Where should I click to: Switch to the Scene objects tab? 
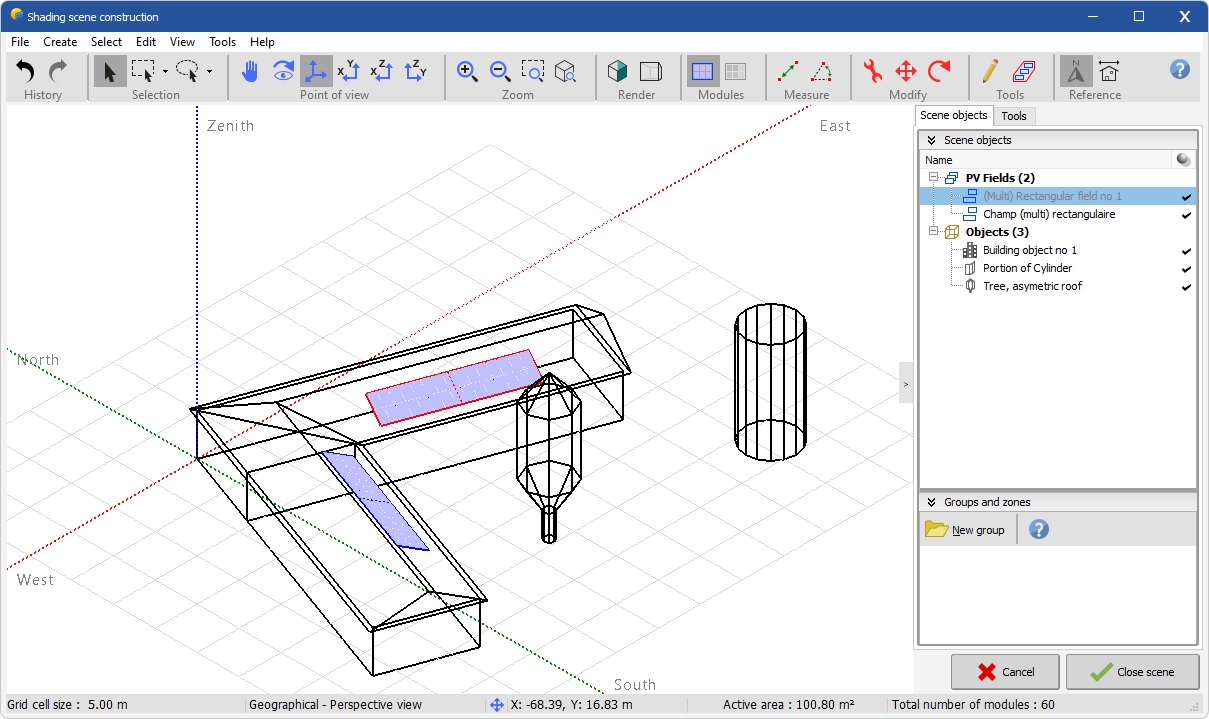(x=954, y=115)
